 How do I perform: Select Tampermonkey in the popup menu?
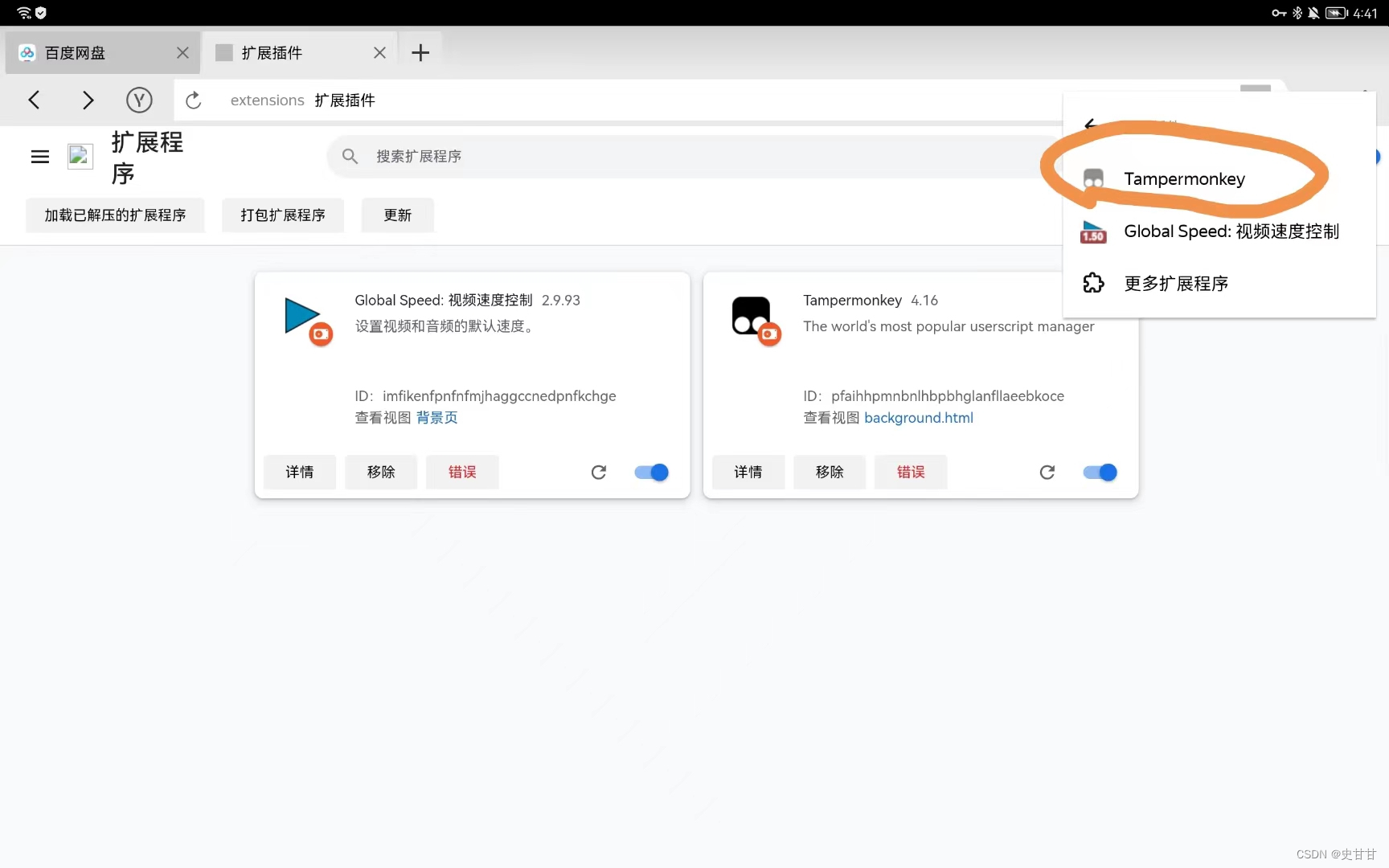(x=1219, y=179)
